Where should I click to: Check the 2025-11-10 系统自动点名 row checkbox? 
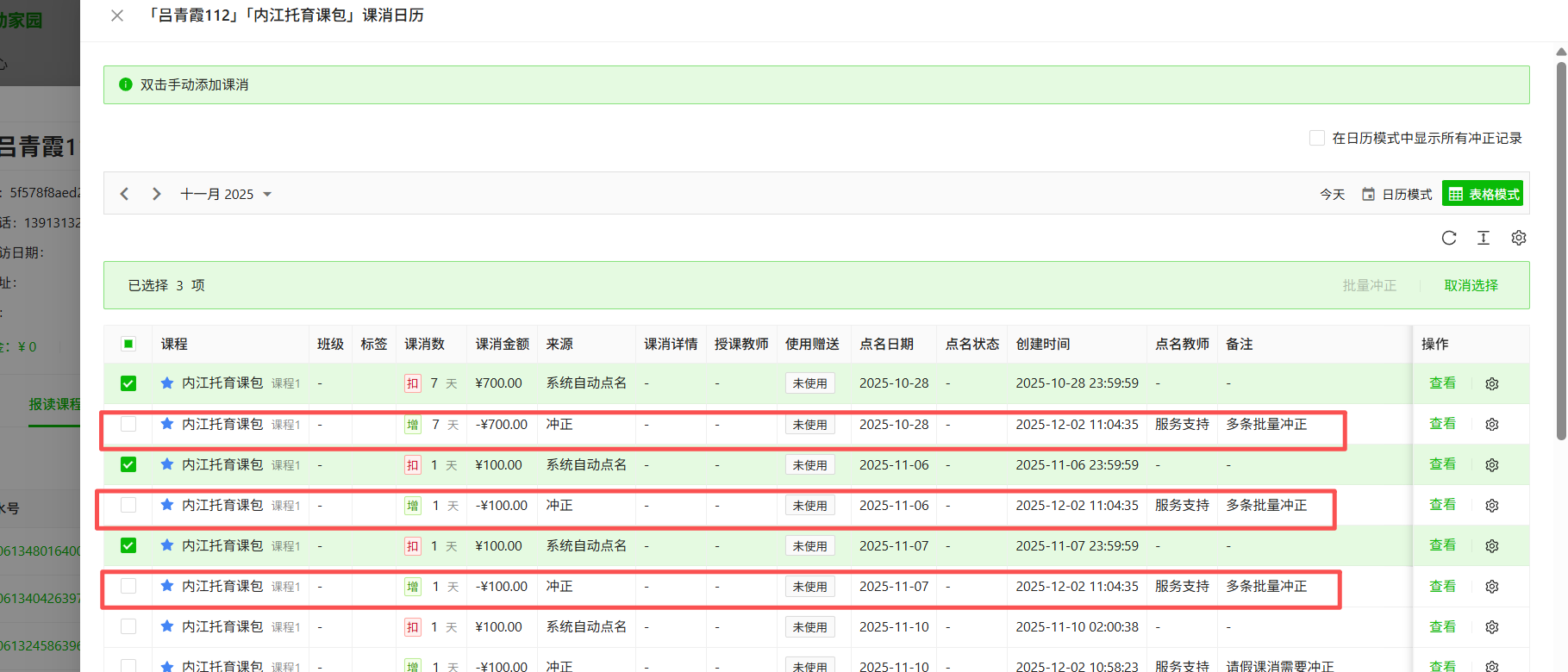coord(128,627)
